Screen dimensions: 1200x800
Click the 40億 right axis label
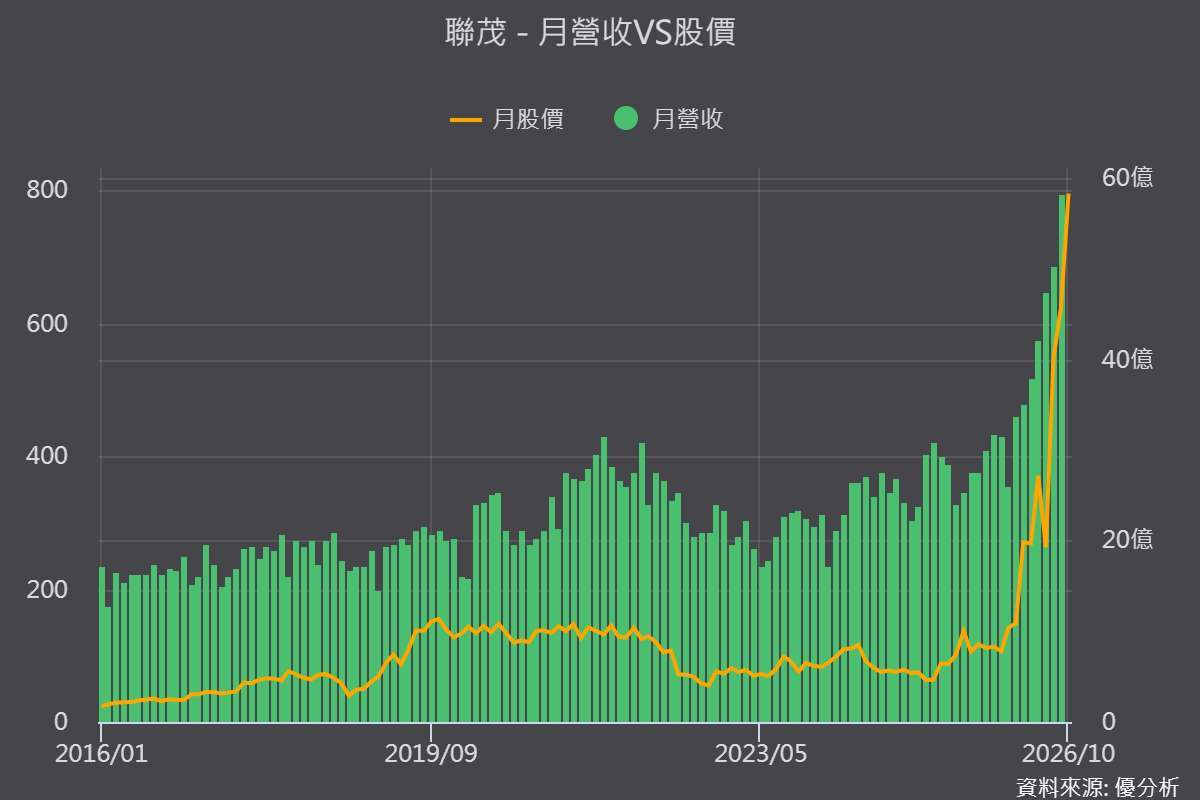(1128, 359)
